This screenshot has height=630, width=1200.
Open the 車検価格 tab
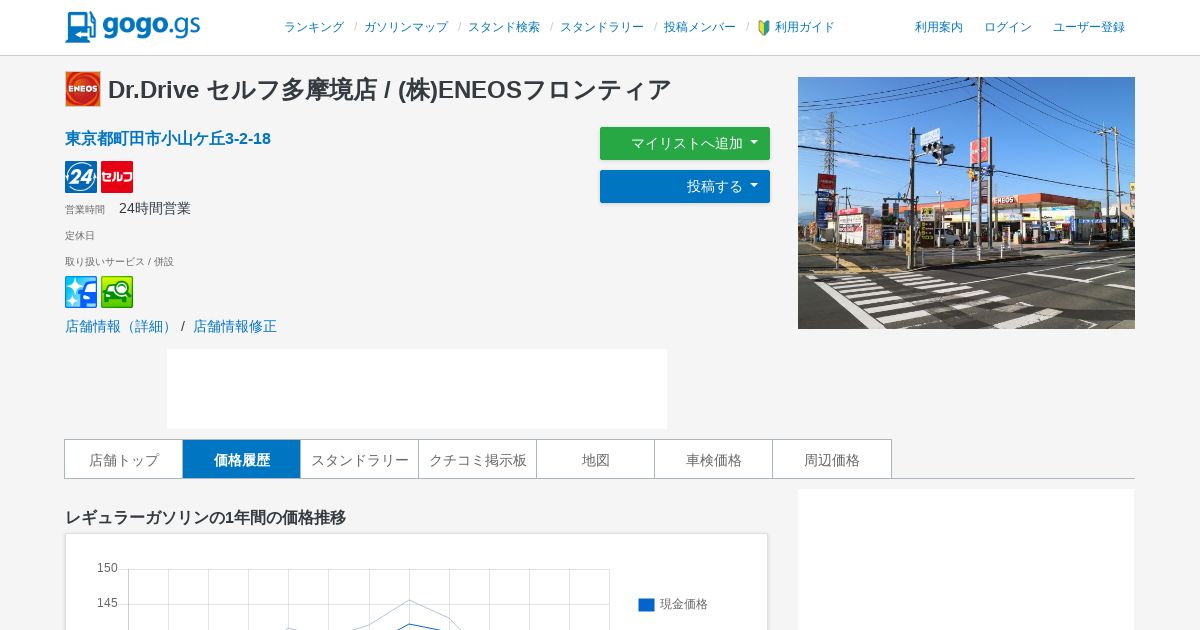pyautogui.click(x=714, y=459)
